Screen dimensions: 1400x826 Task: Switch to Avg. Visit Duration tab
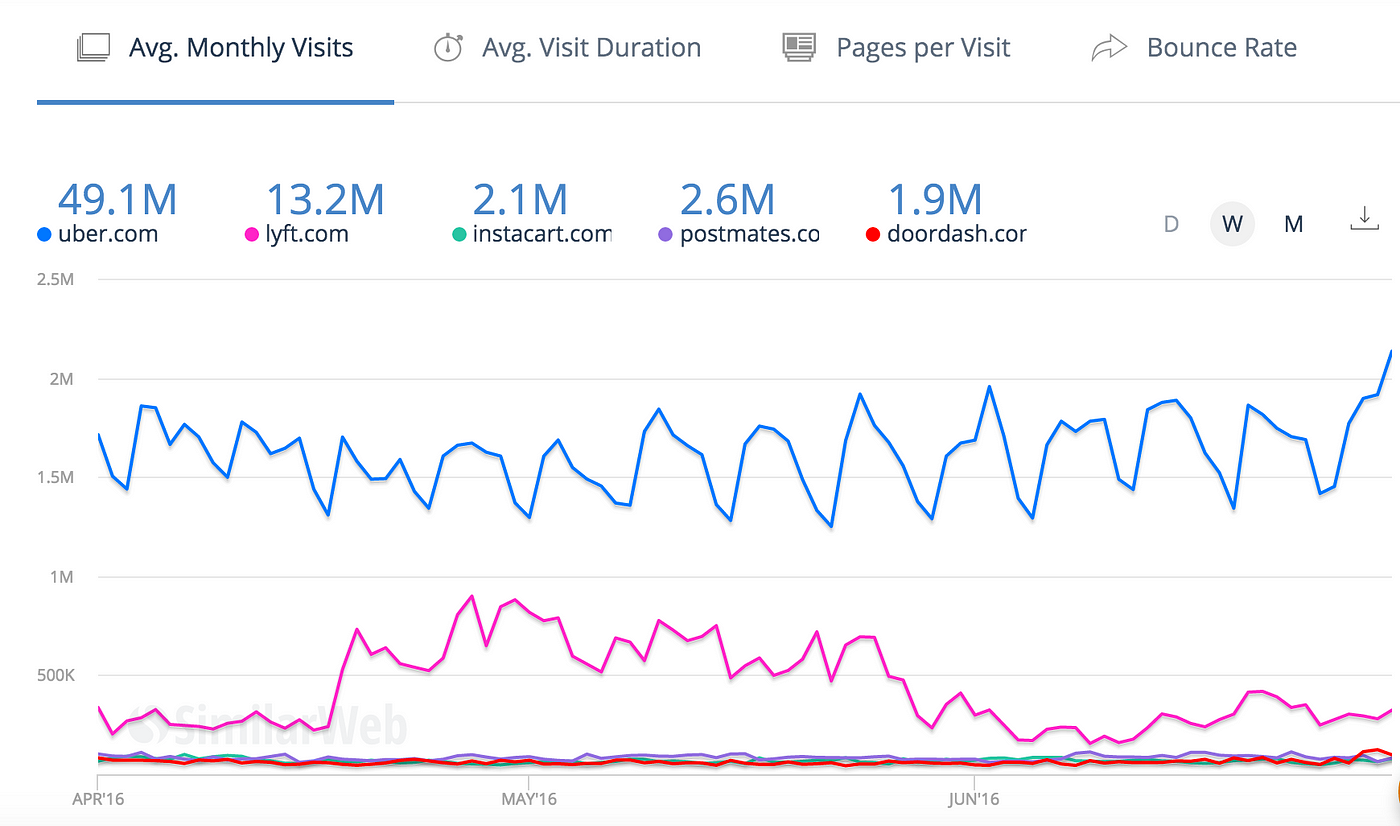[567, 48]
